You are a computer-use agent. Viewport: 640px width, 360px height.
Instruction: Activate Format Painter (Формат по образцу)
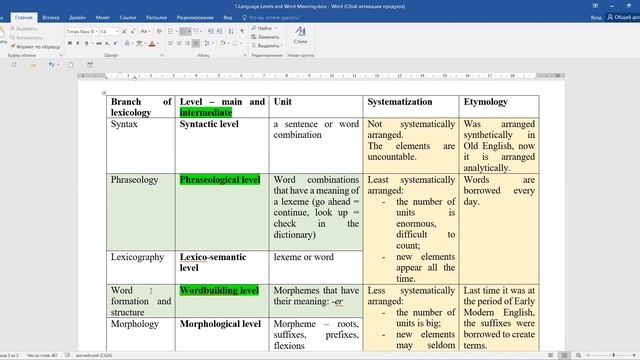35,47
